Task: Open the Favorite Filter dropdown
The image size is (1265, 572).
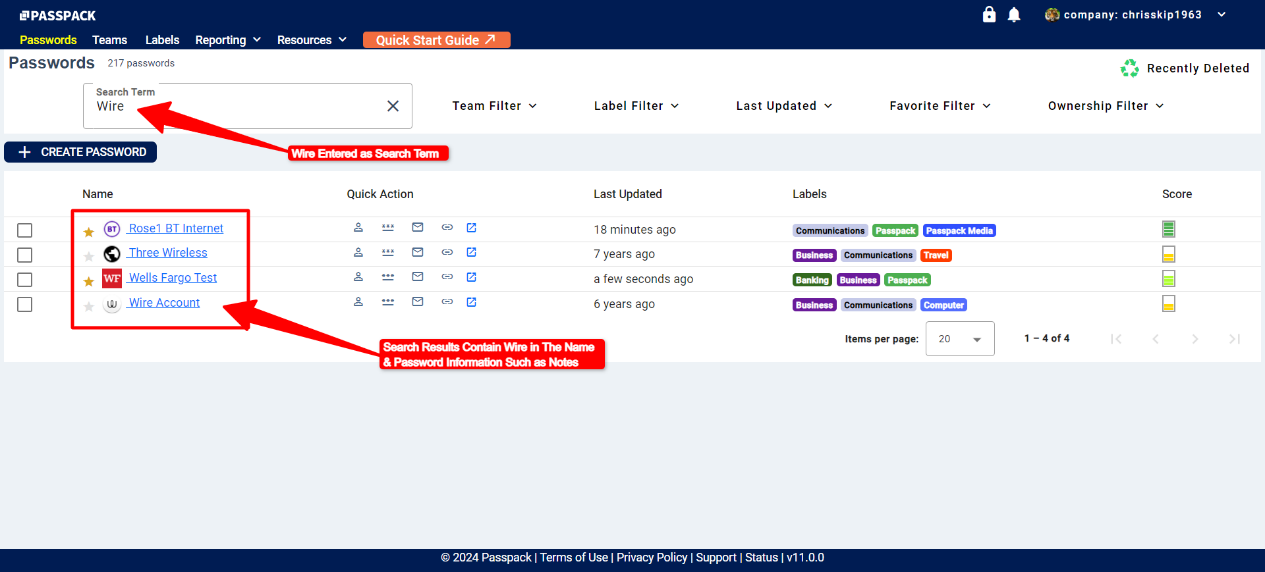Action: [x=940, y=106]
